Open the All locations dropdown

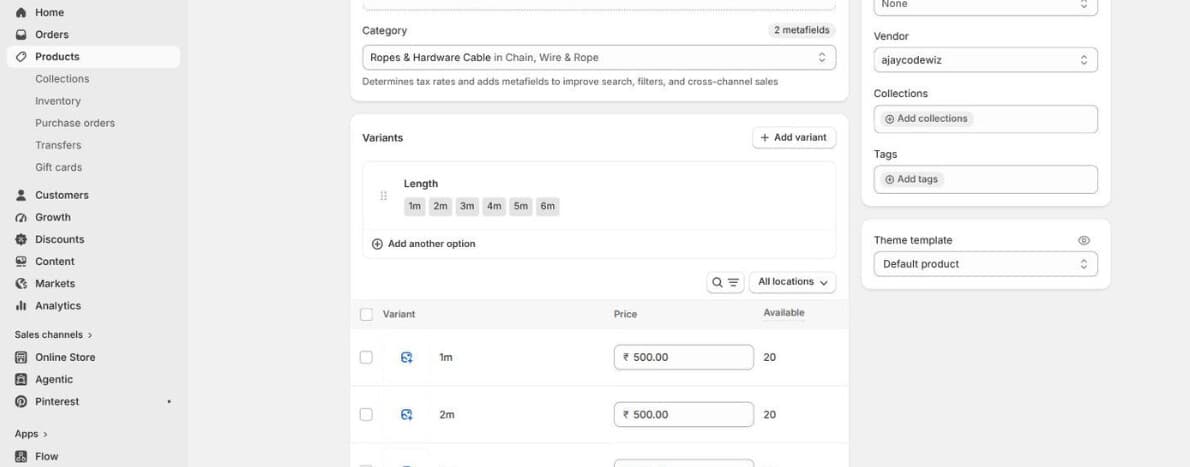click(792, 282)
